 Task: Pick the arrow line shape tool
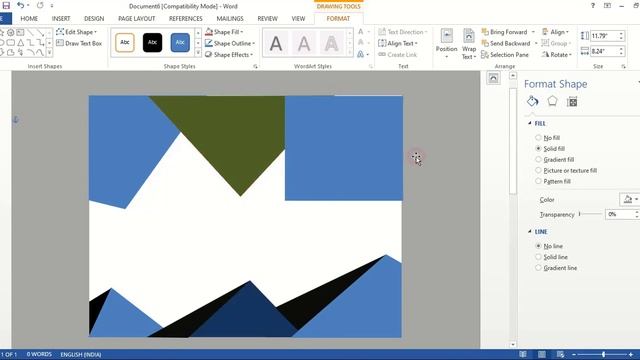(40, 33)
